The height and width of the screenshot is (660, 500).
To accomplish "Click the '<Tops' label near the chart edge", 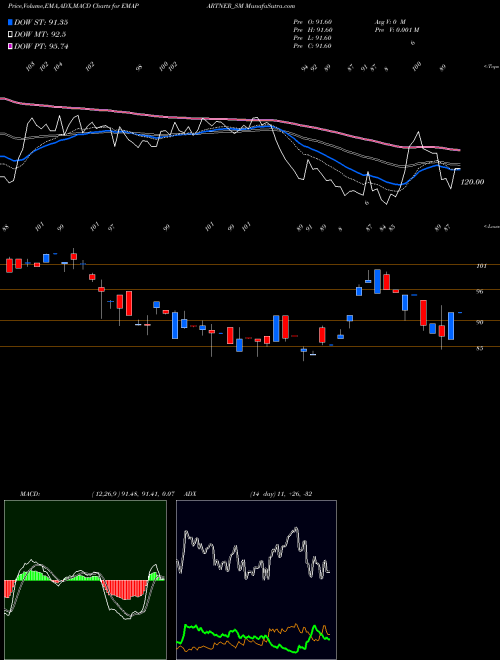I will point(491,67).
